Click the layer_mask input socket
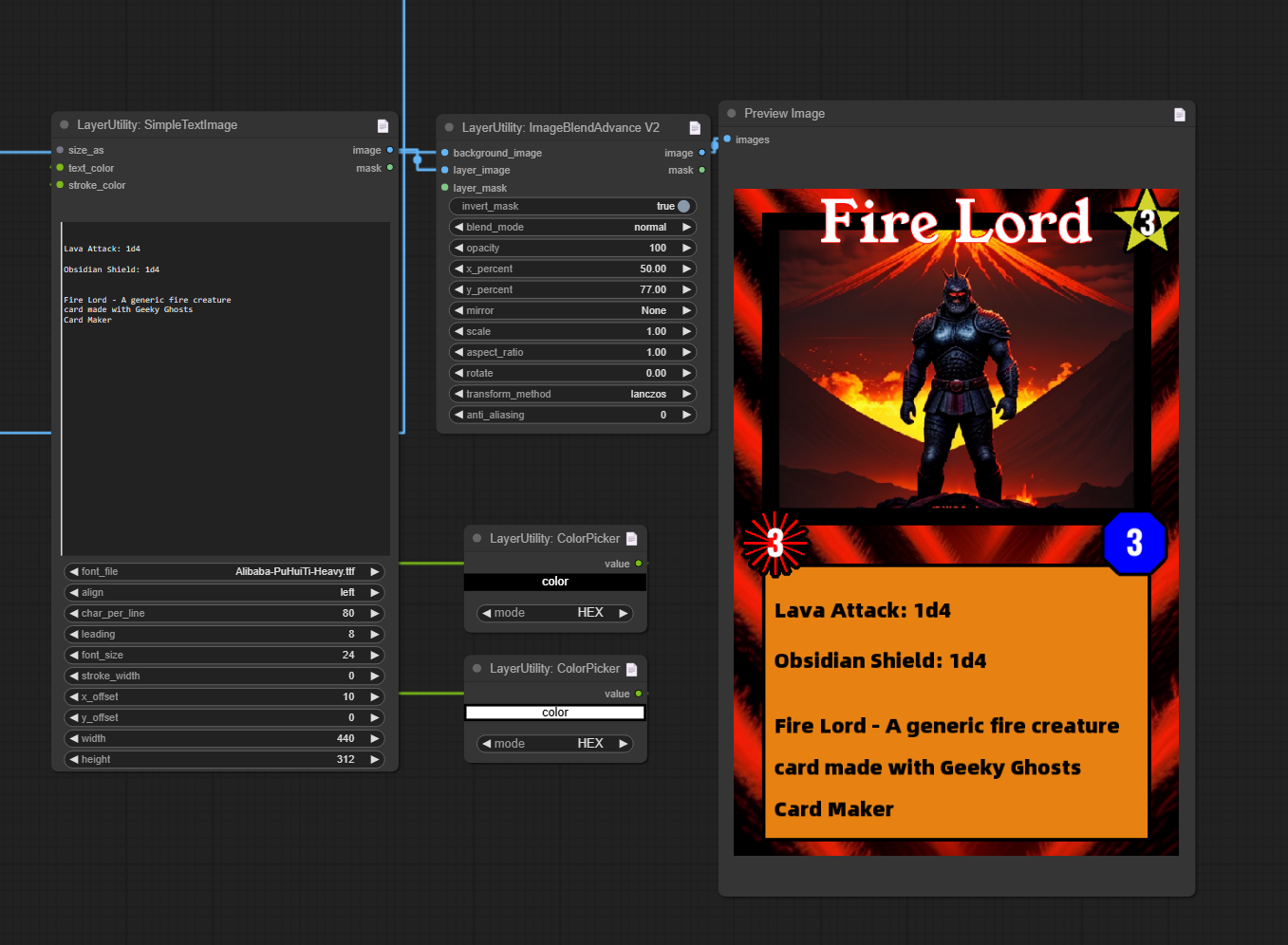This screenshot has height=945, width=1288. click(x=445, y=188)
